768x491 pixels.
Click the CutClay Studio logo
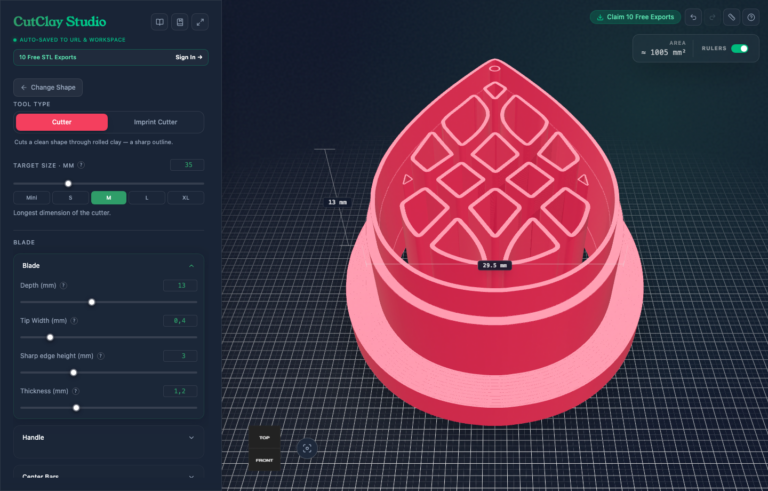(60, 22)
